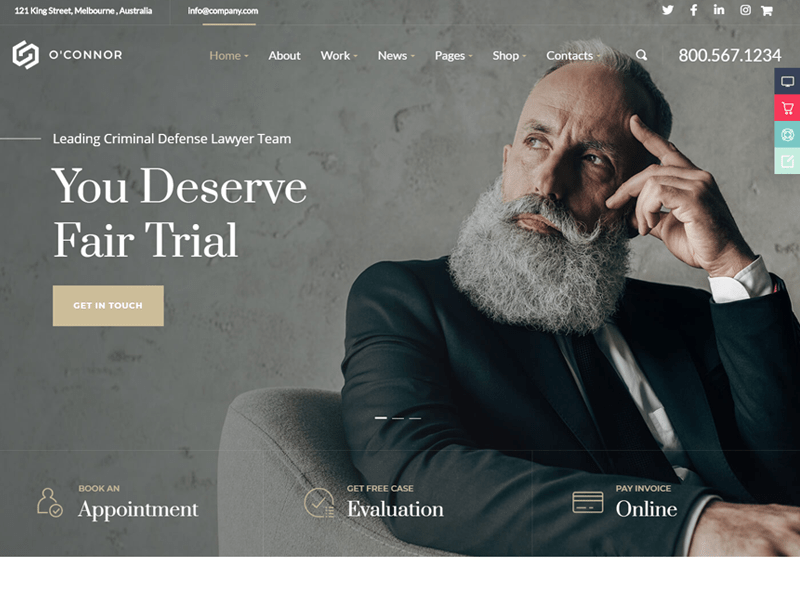Image resolution: width=800 pixels, height=600 pixels.
Task: Open the About menu item
Action: (284, 56)
